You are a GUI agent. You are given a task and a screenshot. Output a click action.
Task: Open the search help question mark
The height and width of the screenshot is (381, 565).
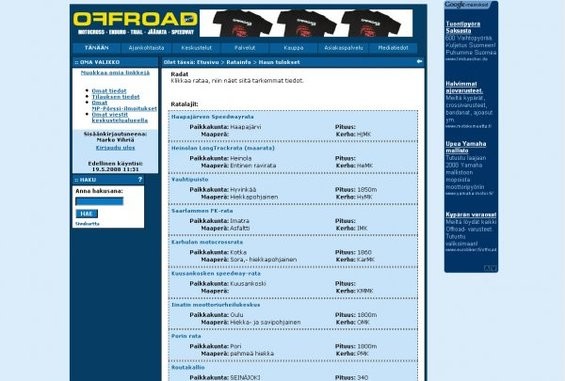(140, 180)
